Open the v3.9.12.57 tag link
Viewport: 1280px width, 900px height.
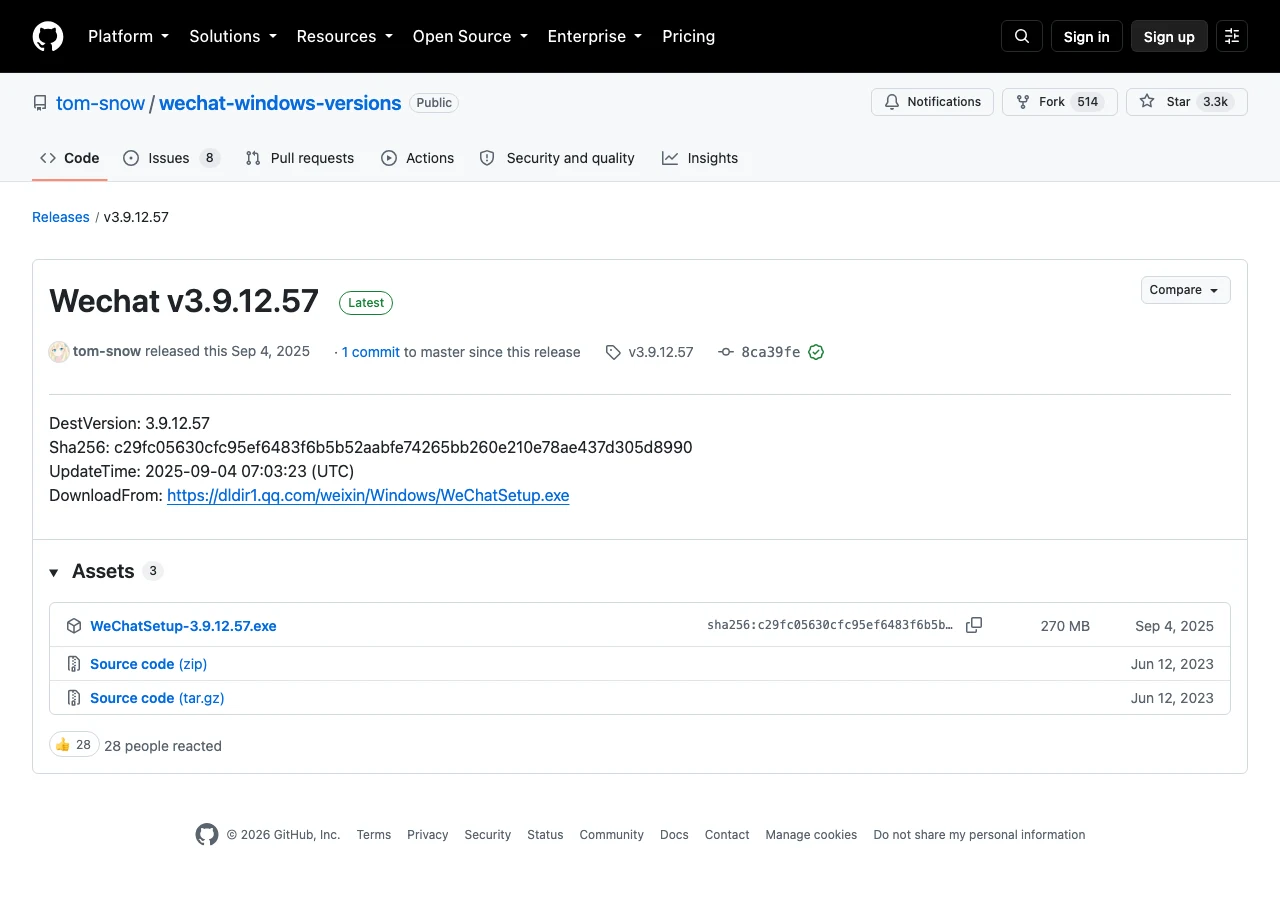coord(650,352)
